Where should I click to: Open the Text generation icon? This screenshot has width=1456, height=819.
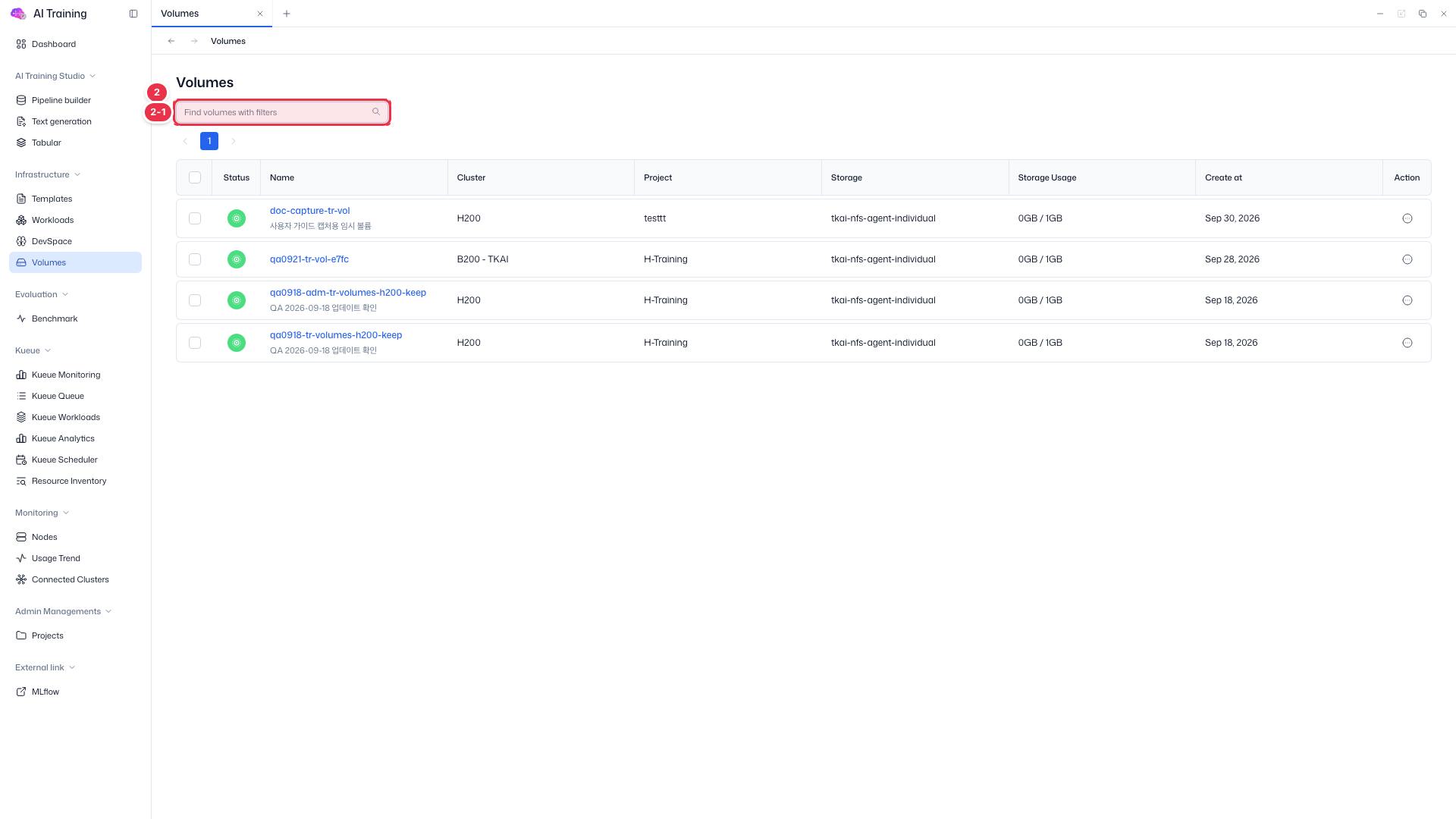(x=21, y=121)
